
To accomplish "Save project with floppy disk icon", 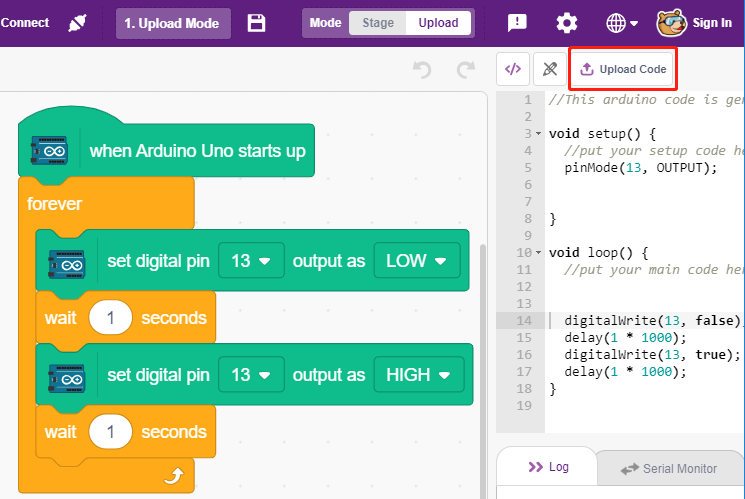I will tap(256, 23).
